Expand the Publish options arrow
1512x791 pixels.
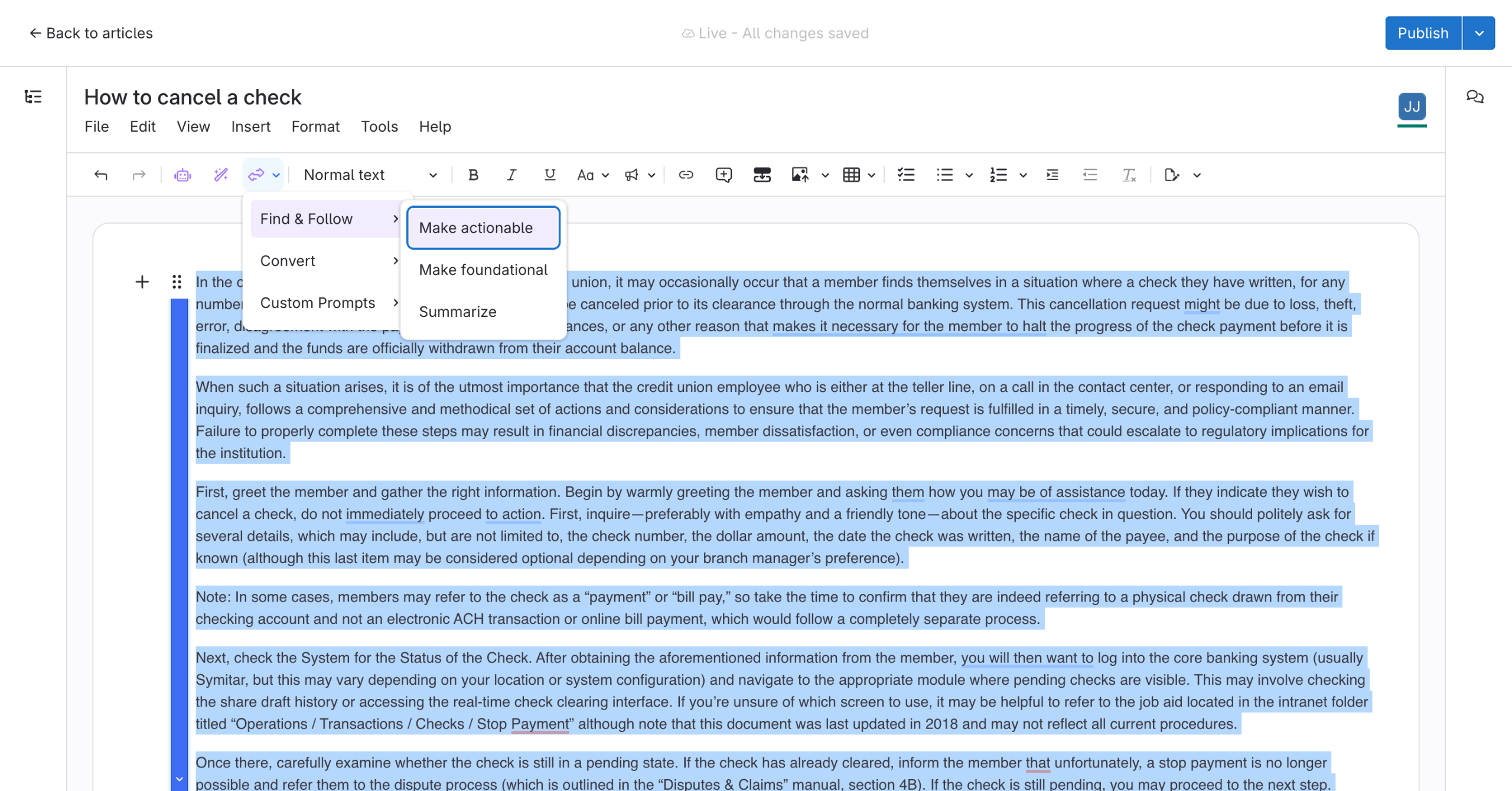(1479, 33)
